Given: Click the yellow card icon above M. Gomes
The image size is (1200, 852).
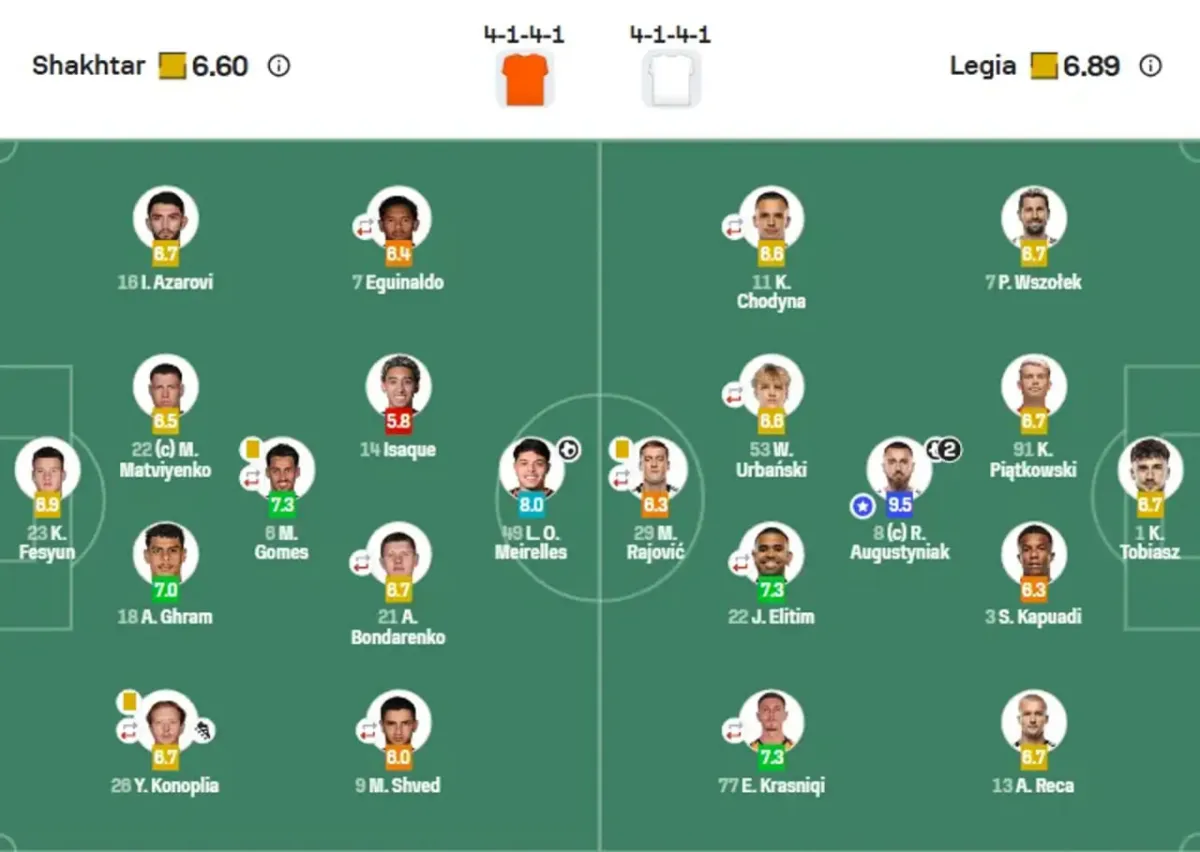Looking at the screenshot, I should pyautogui.click(x=252, y=449).
